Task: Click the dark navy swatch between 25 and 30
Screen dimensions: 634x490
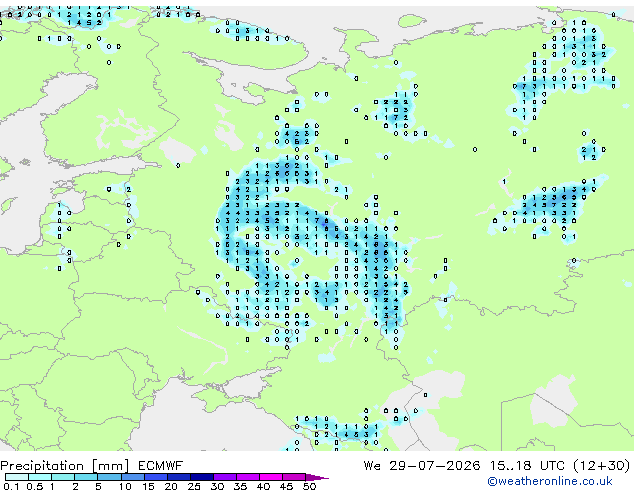Action: (202, 477)
